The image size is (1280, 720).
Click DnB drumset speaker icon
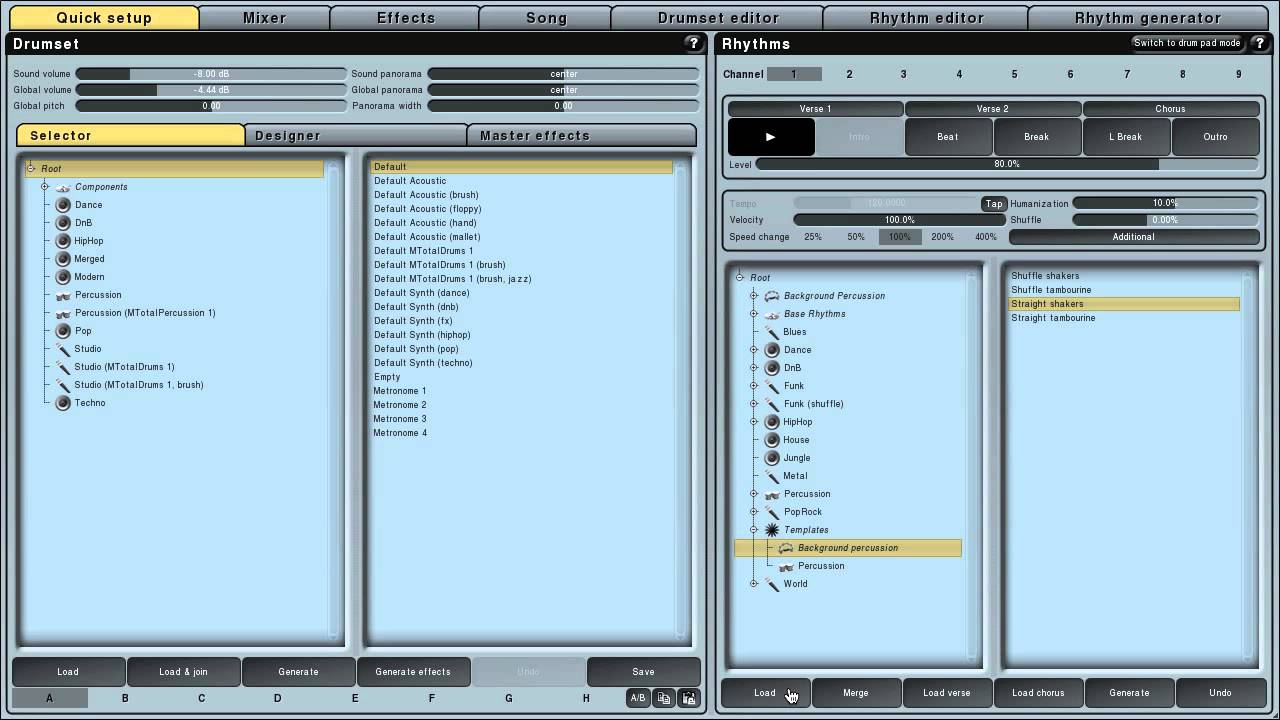[x=63, y=223]
